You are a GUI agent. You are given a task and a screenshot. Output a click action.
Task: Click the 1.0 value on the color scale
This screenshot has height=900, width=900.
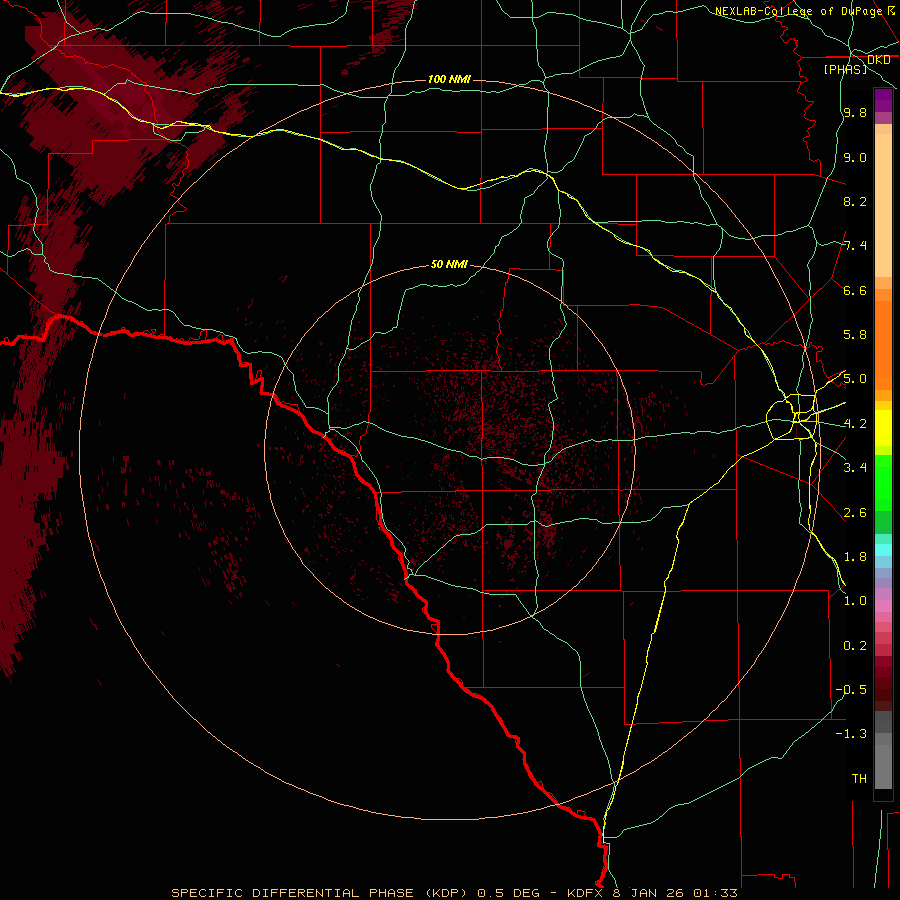(x=855, y=601)
